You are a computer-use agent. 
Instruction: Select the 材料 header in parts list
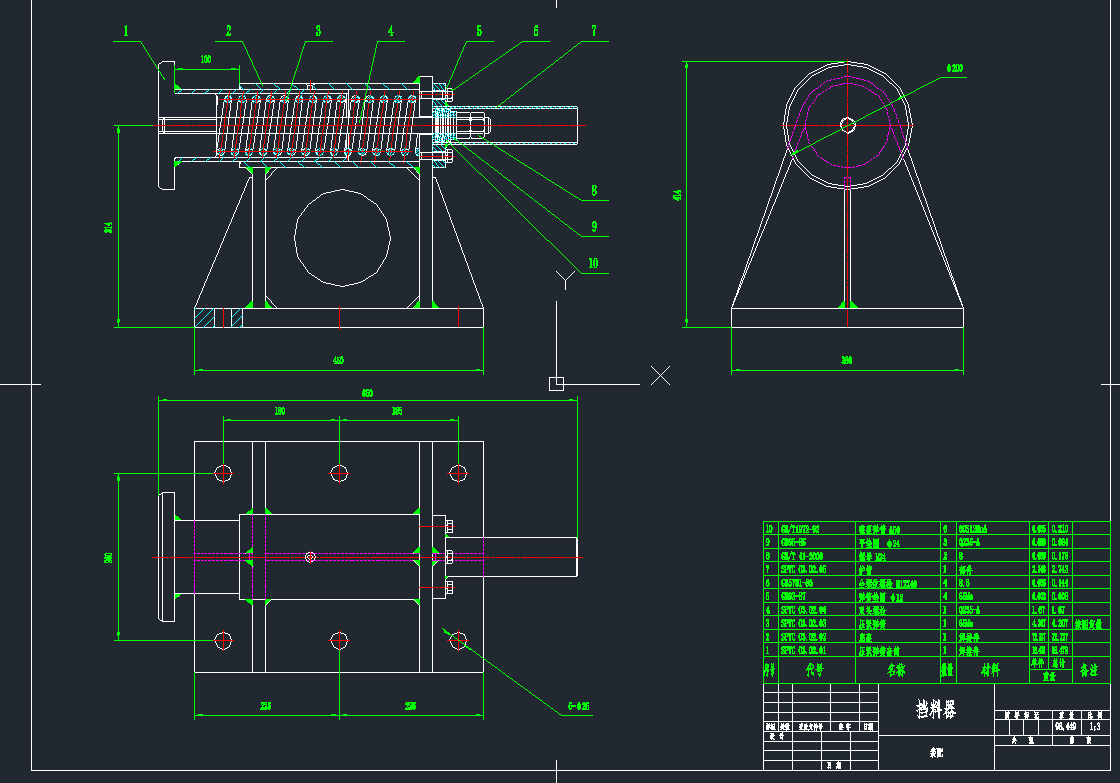tap(989, 670)
